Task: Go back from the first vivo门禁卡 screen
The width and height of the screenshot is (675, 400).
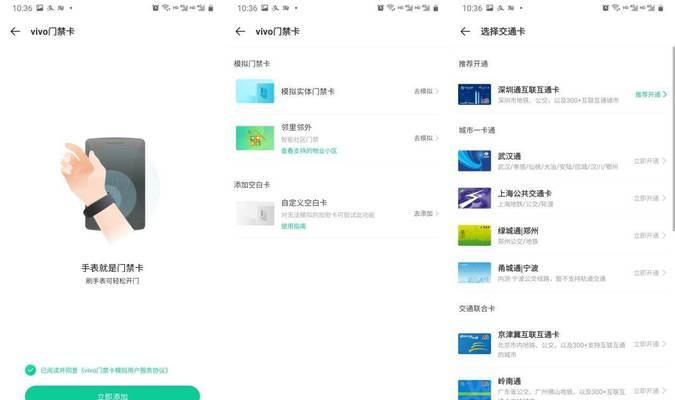Action: click(x=15, y=31)
